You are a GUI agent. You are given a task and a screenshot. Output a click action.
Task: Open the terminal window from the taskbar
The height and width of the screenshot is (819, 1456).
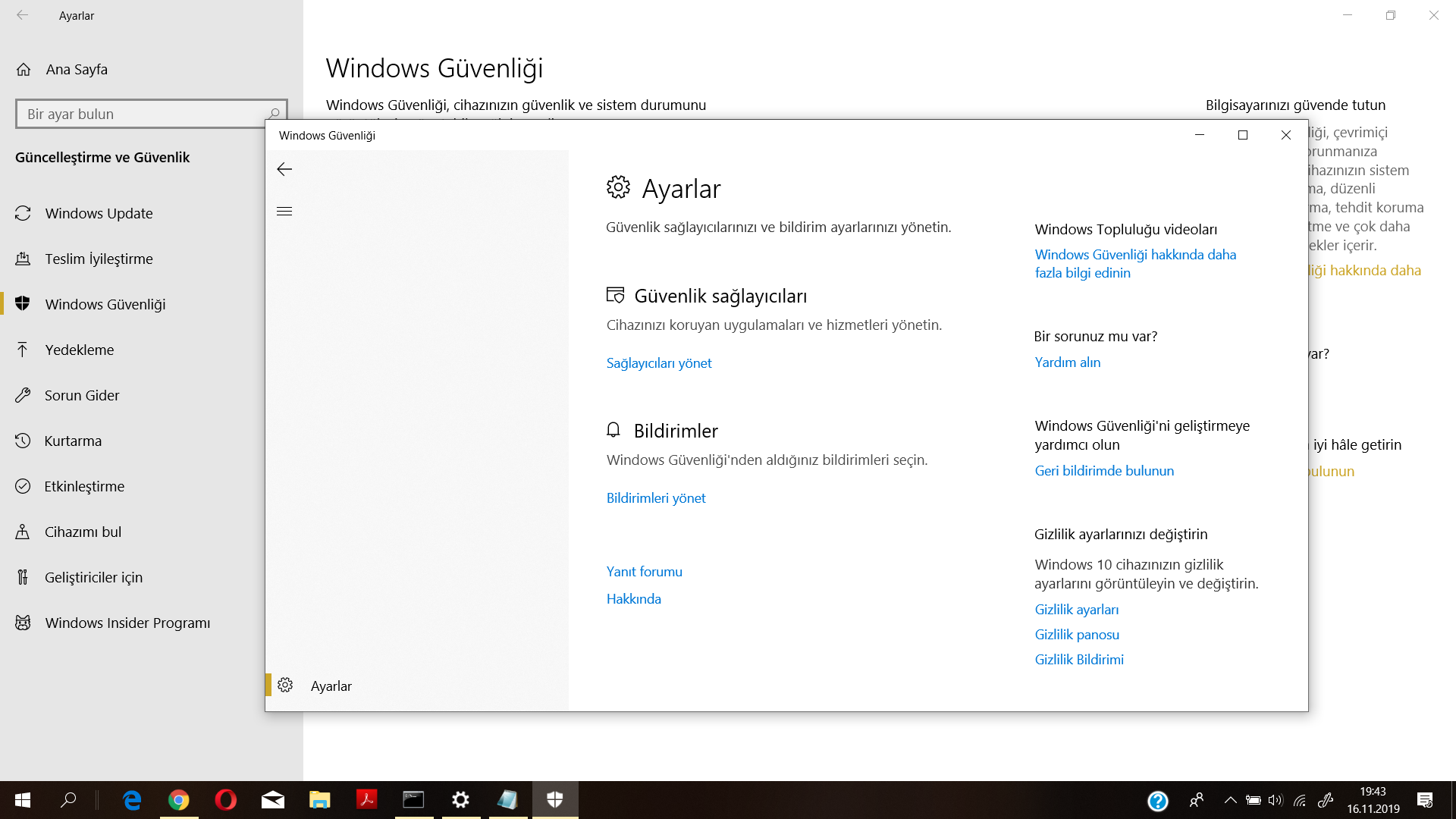tap(414, 800)
